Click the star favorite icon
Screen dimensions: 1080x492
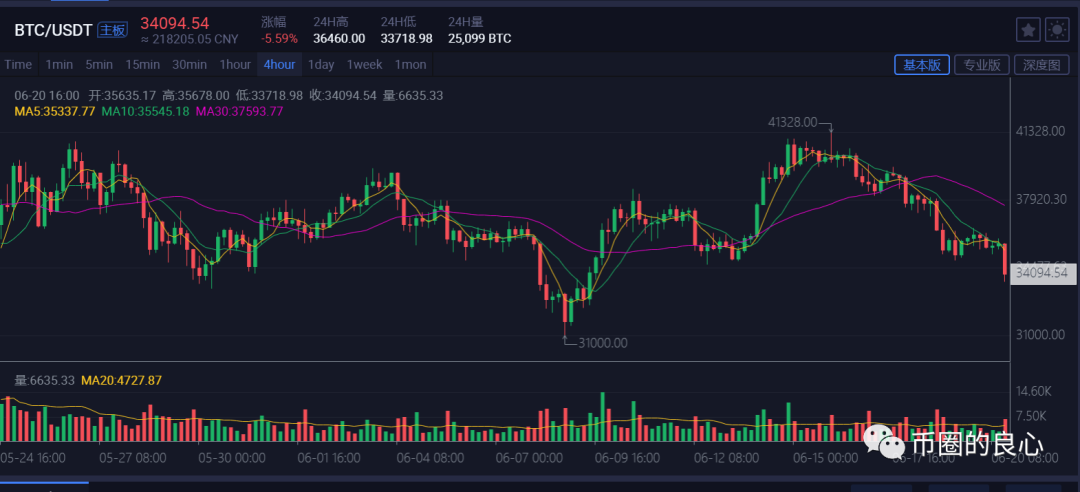1028,30
